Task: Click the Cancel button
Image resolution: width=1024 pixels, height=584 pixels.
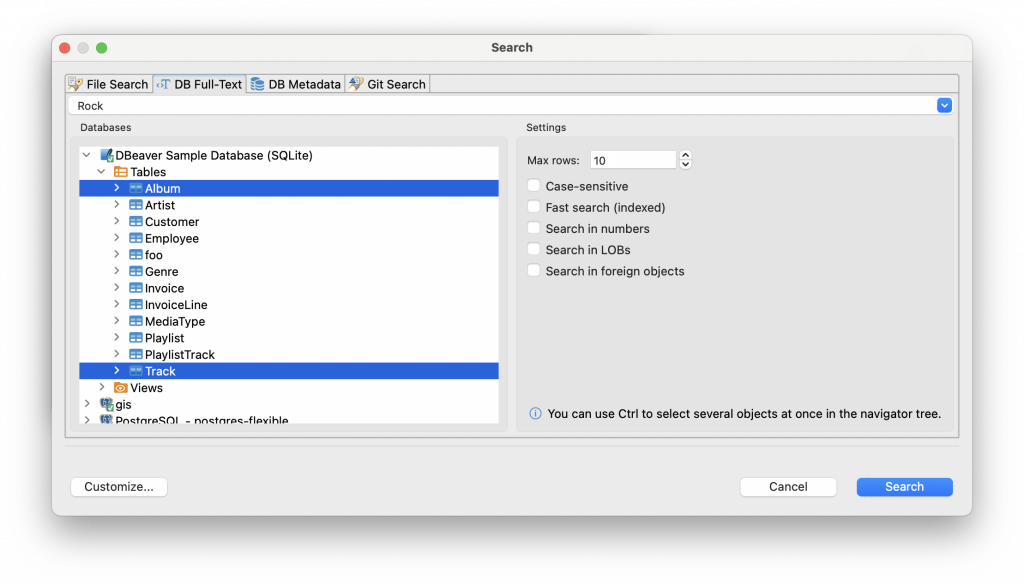Action: (788, 487)
